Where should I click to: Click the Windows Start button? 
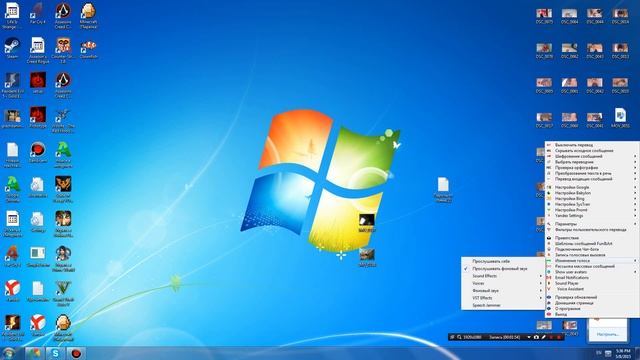pos(9,353)
